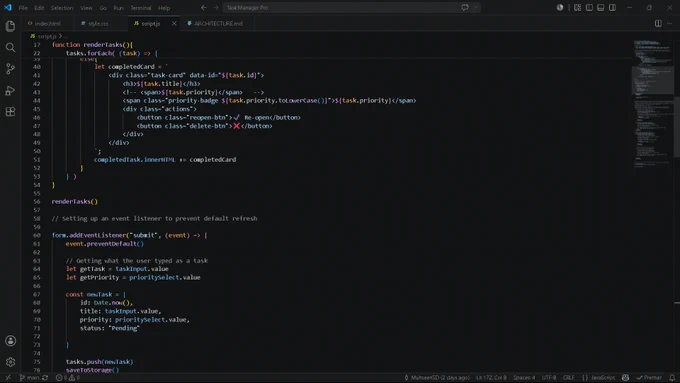Click 'completedTask.innerHTML += completedCard' at line 51
The height and width of the screenshot is (383, 680).
coord(165,160)
